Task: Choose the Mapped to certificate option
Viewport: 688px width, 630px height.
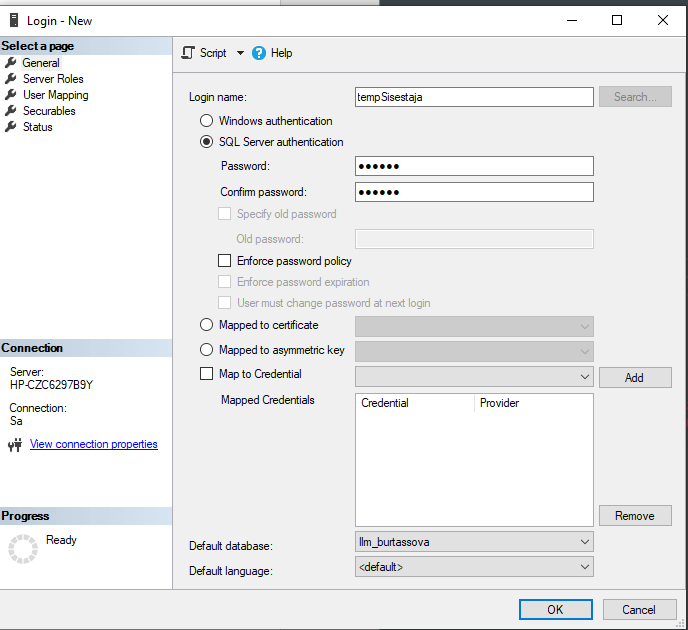Action: click(x=207, y=325)
